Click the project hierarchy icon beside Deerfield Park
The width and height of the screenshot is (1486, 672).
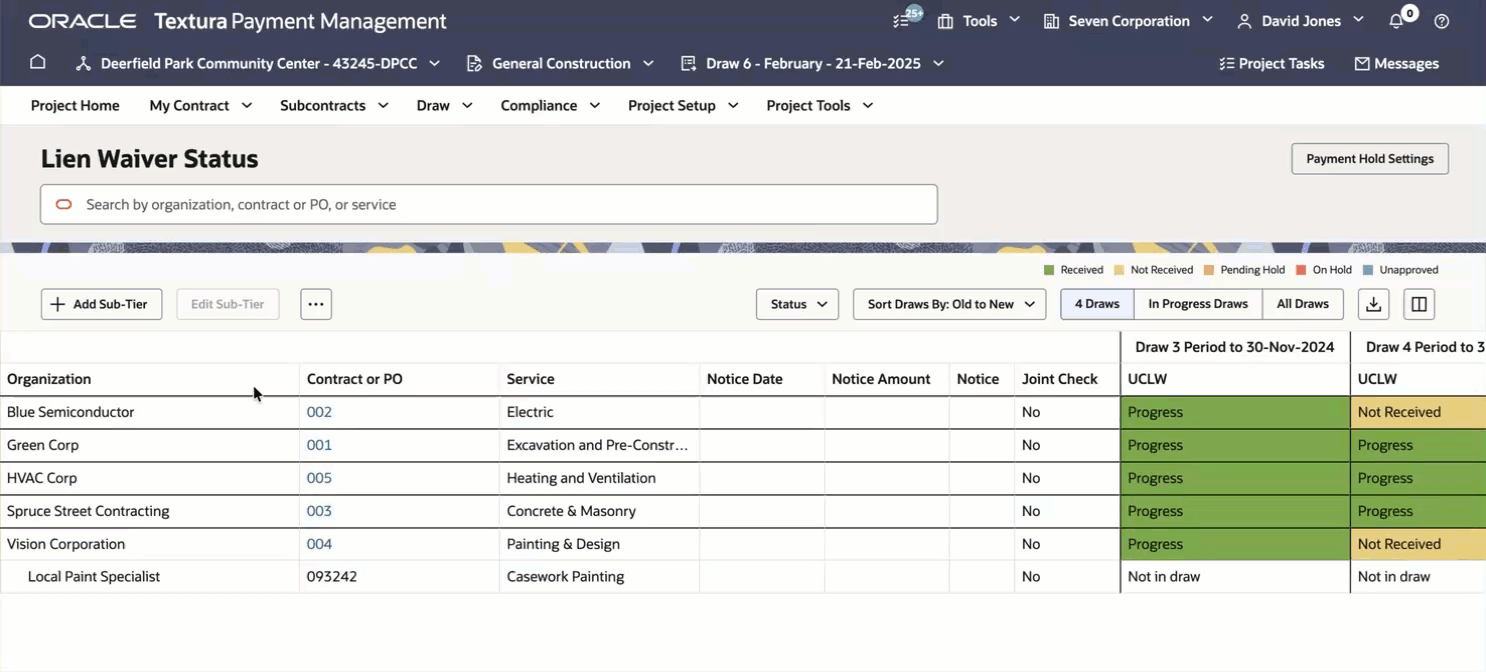[x=84, y=63]
